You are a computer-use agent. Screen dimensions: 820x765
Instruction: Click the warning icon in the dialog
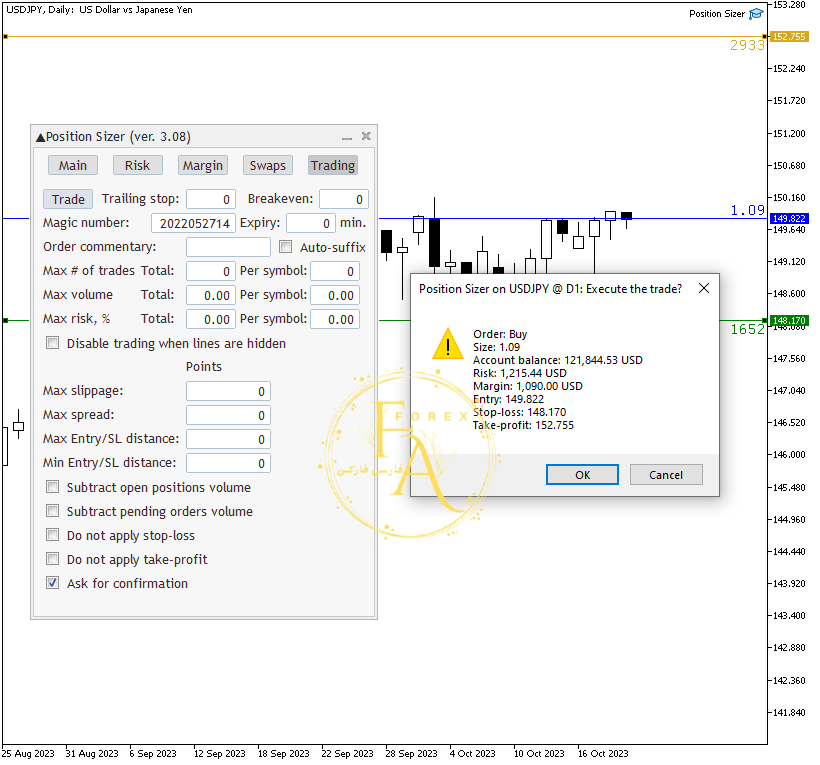tap(448, 344)
